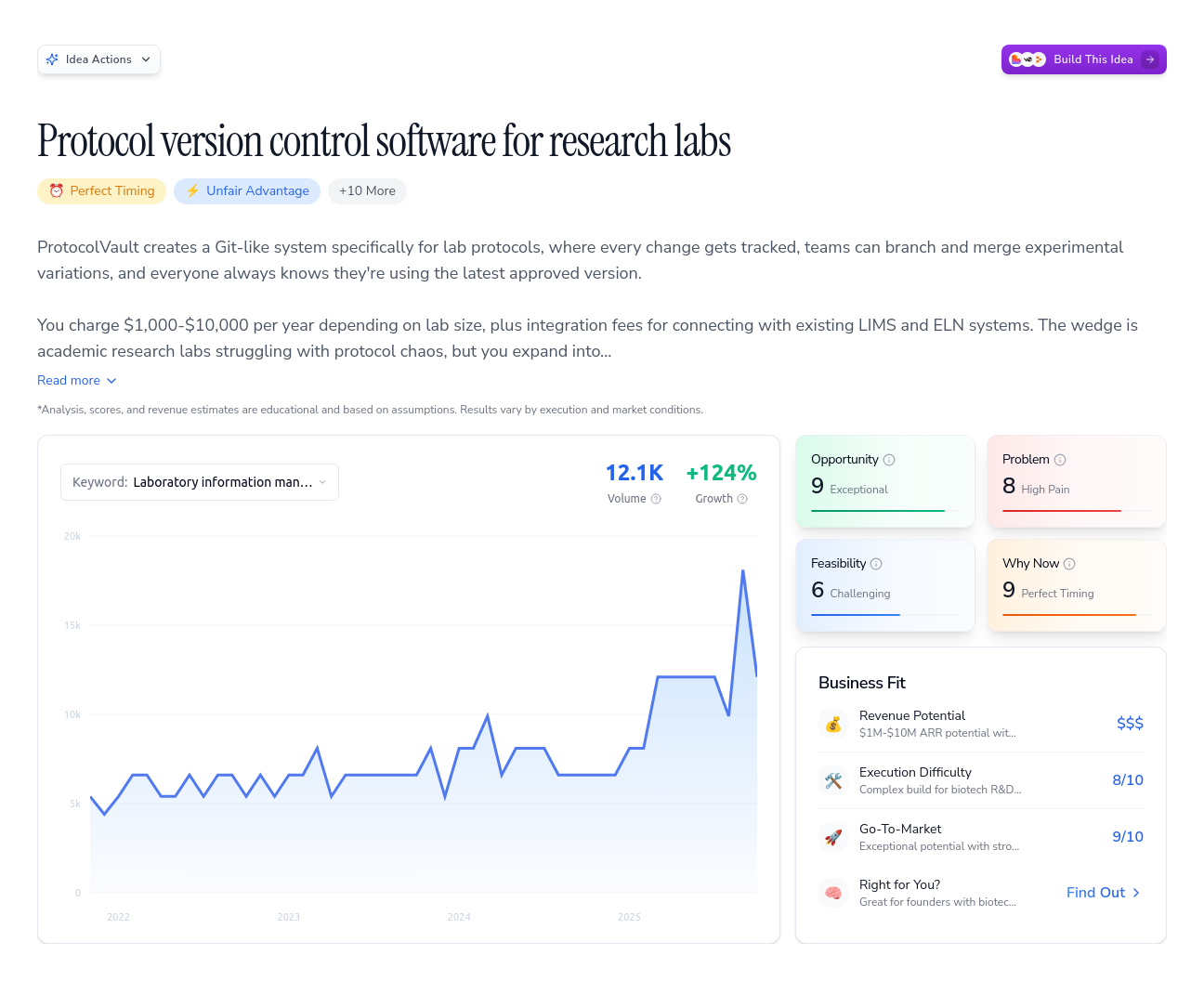
Task: Open the Idea Actions dropdown
Action: click(x=98, y=59)
